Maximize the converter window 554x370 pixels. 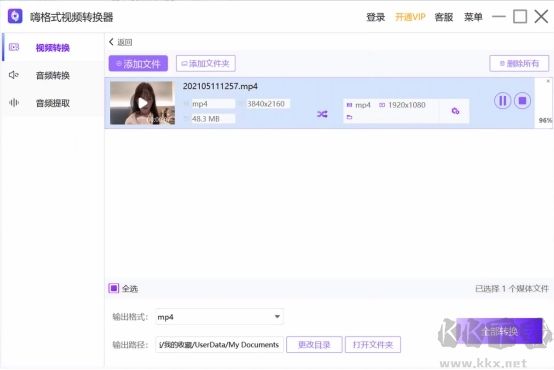click(x=520, y=17)
